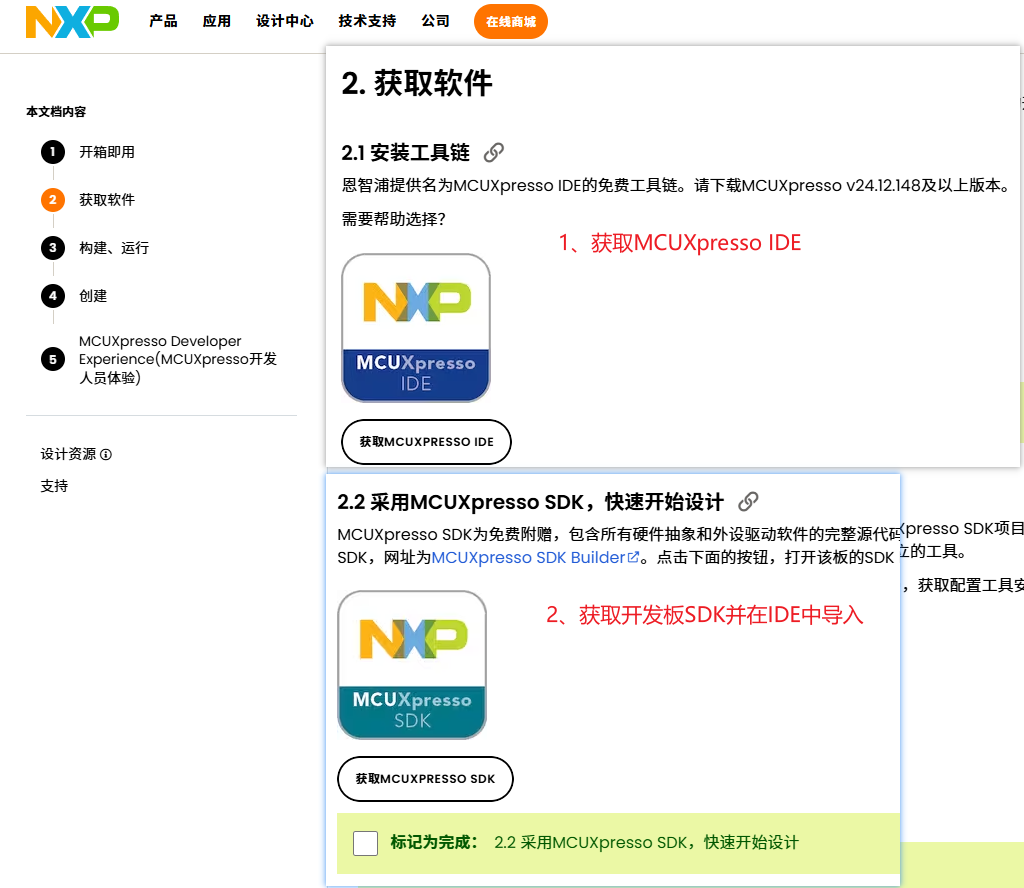Open the 技术支持 menu

366,20
